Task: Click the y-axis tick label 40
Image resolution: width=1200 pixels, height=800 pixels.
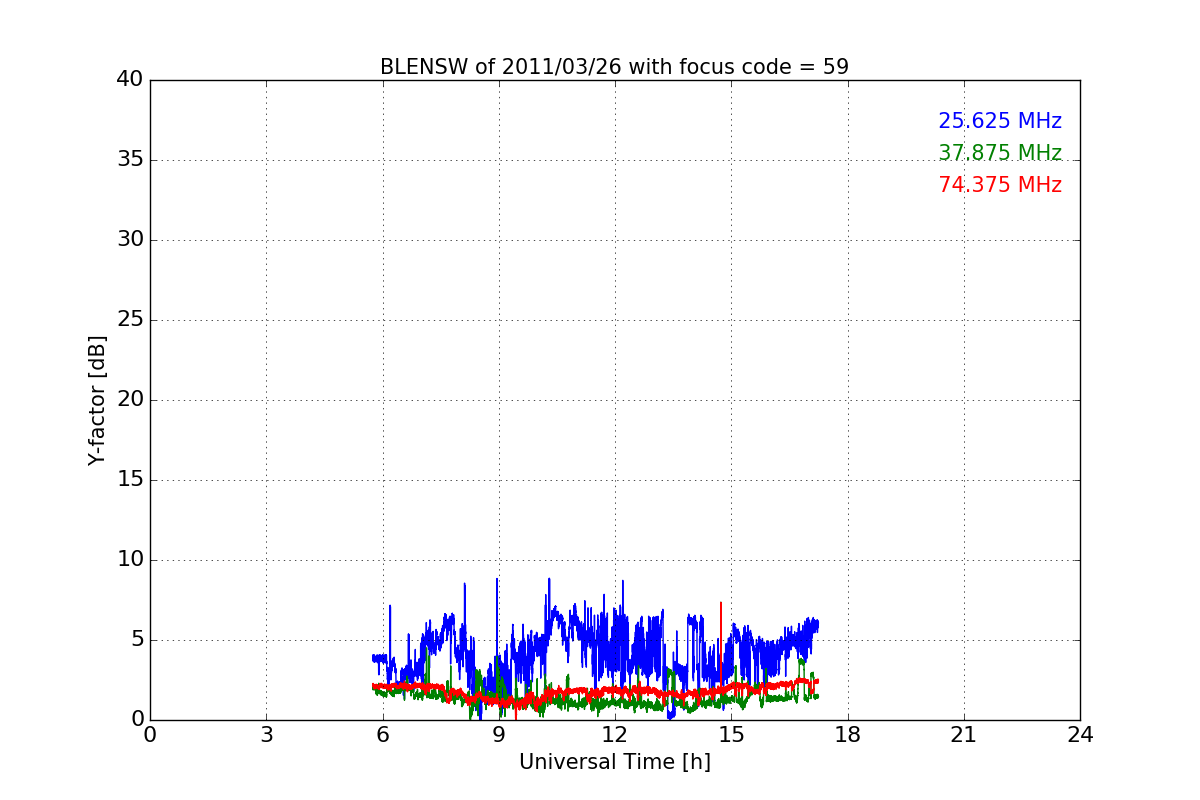Action: point(130,80)
